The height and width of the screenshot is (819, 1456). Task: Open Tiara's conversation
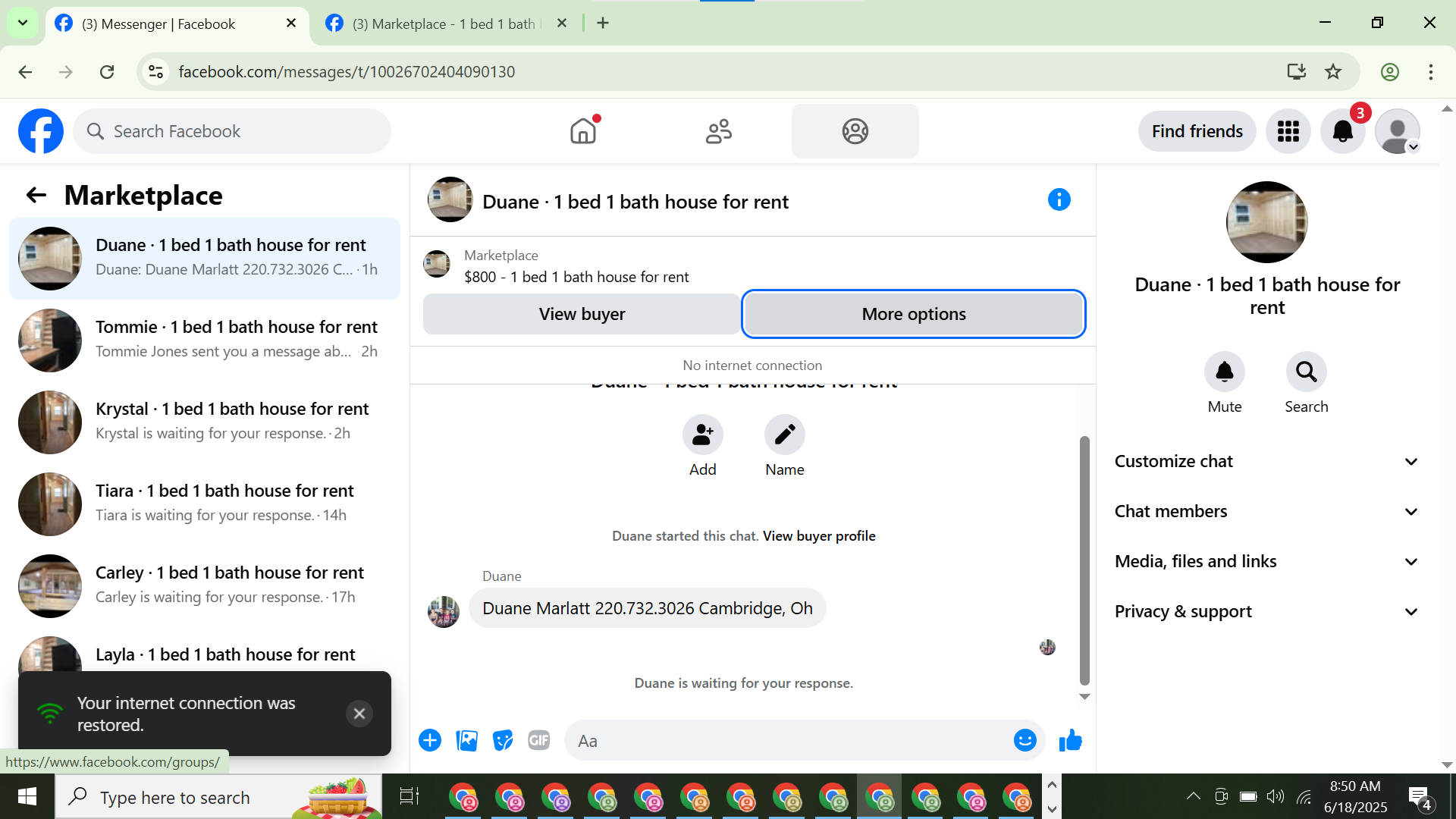205,504
